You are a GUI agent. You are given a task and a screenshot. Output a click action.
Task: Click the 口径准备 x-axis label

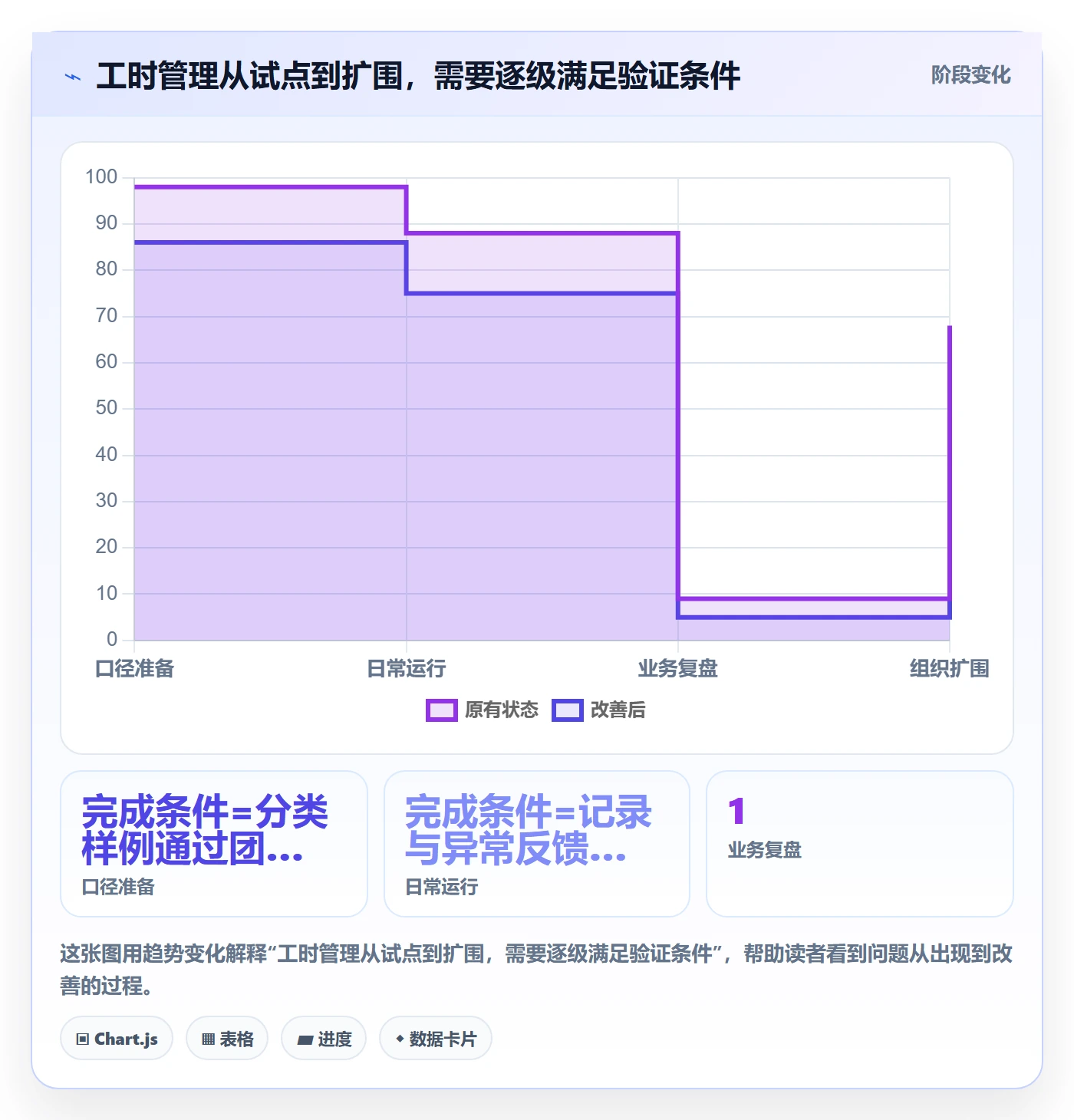click(x=135, y=669)
